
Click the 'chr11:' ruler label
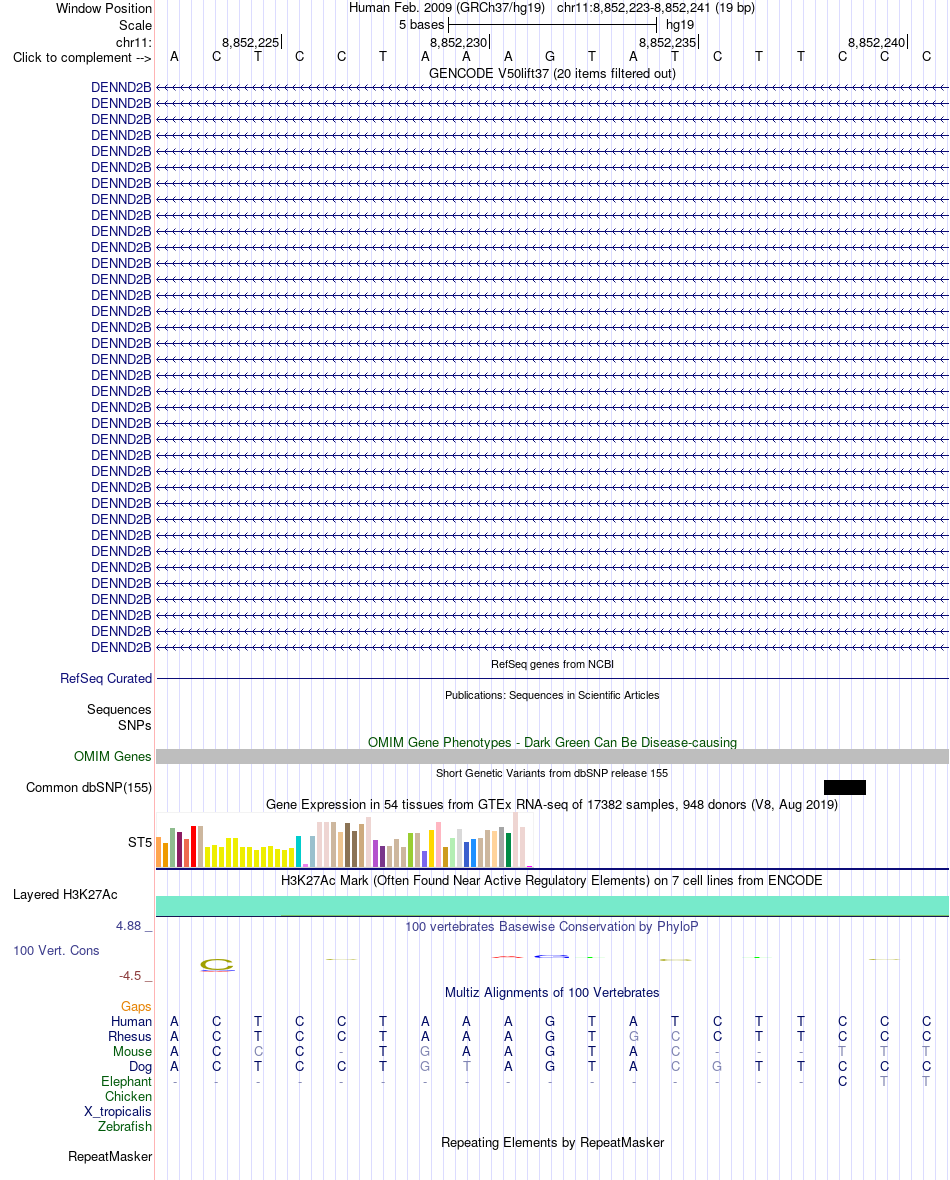134,42
